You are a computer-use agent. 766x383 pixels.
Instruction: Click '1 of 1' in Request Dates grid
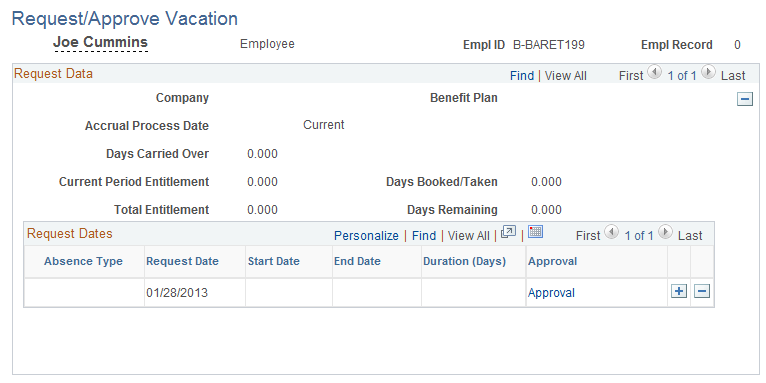(639, 235)
